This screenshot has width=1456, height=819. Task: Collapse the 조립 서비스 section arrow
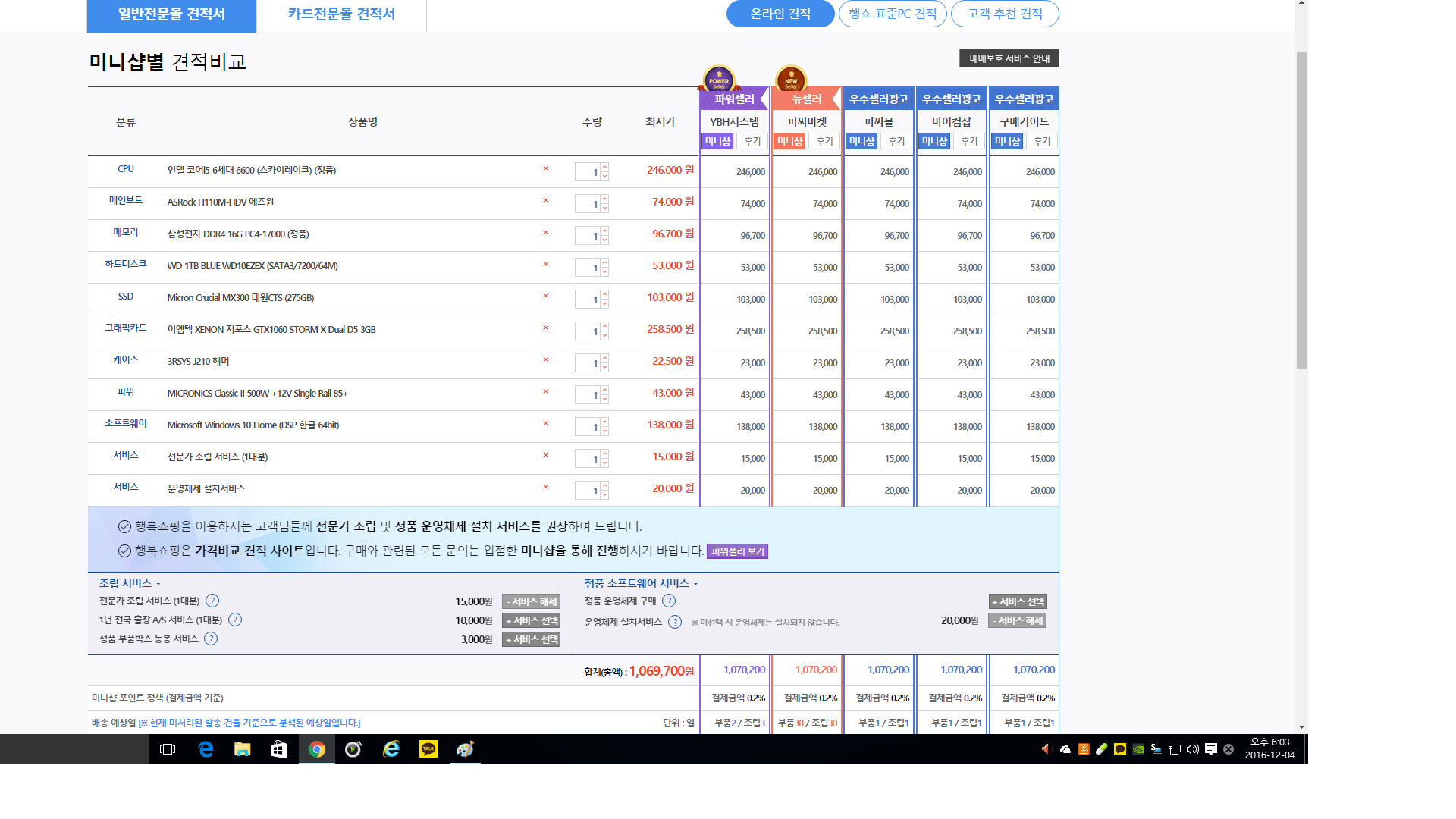(x=158, y=584)
